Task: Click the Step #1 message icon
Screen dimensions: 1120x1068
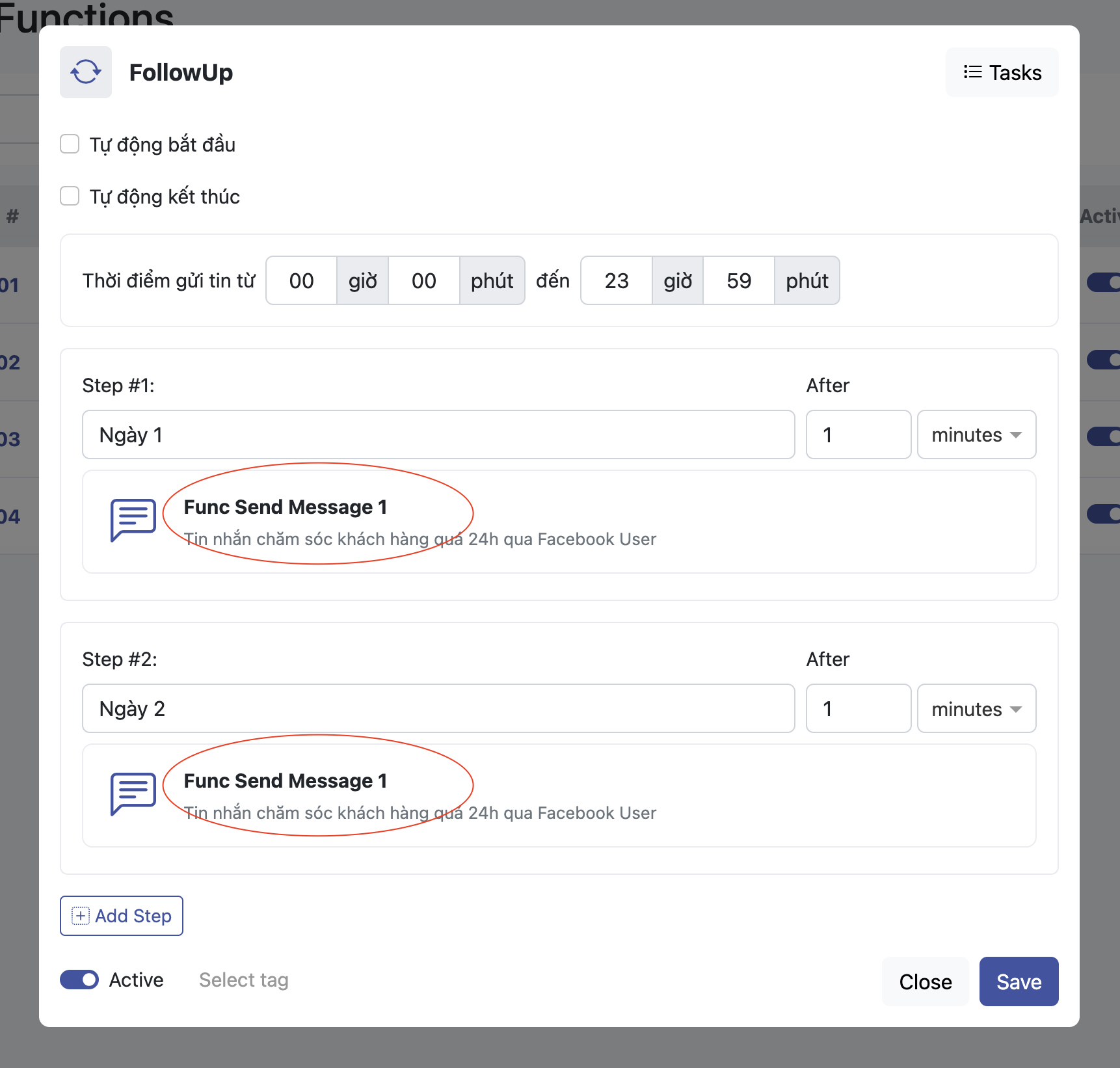Action: click(x=133, y=520)
